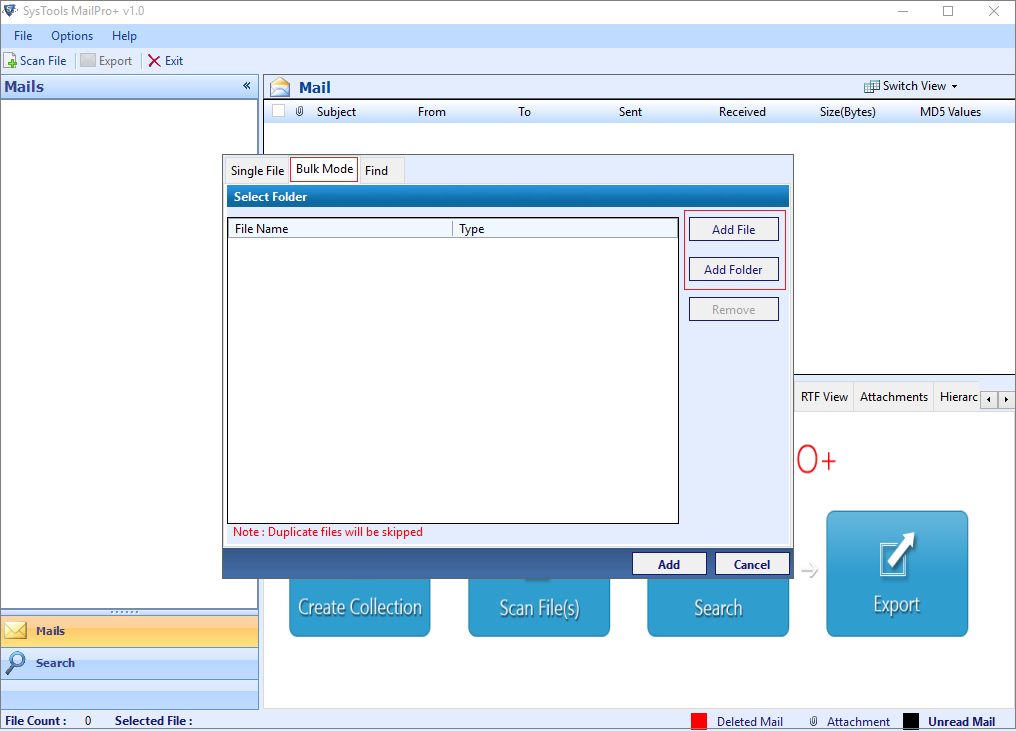The image size is (1016, 731).
Task: Sort by Sent column header
Action: 630,111
